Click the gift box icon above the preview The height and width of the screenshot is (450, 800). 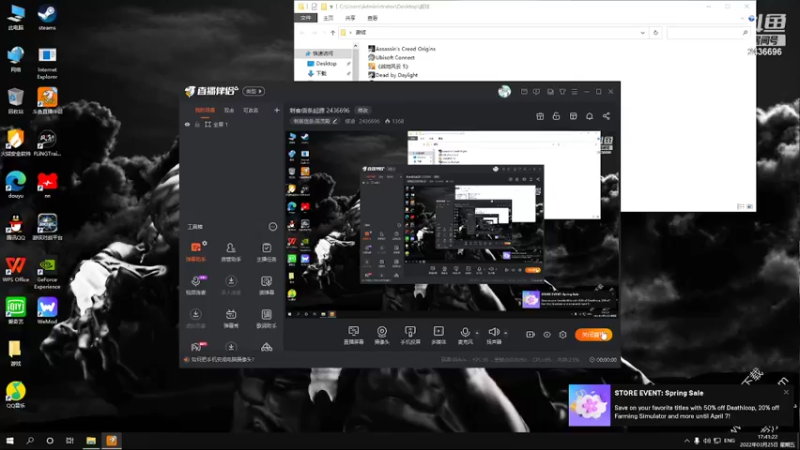(x=540, y=116)
